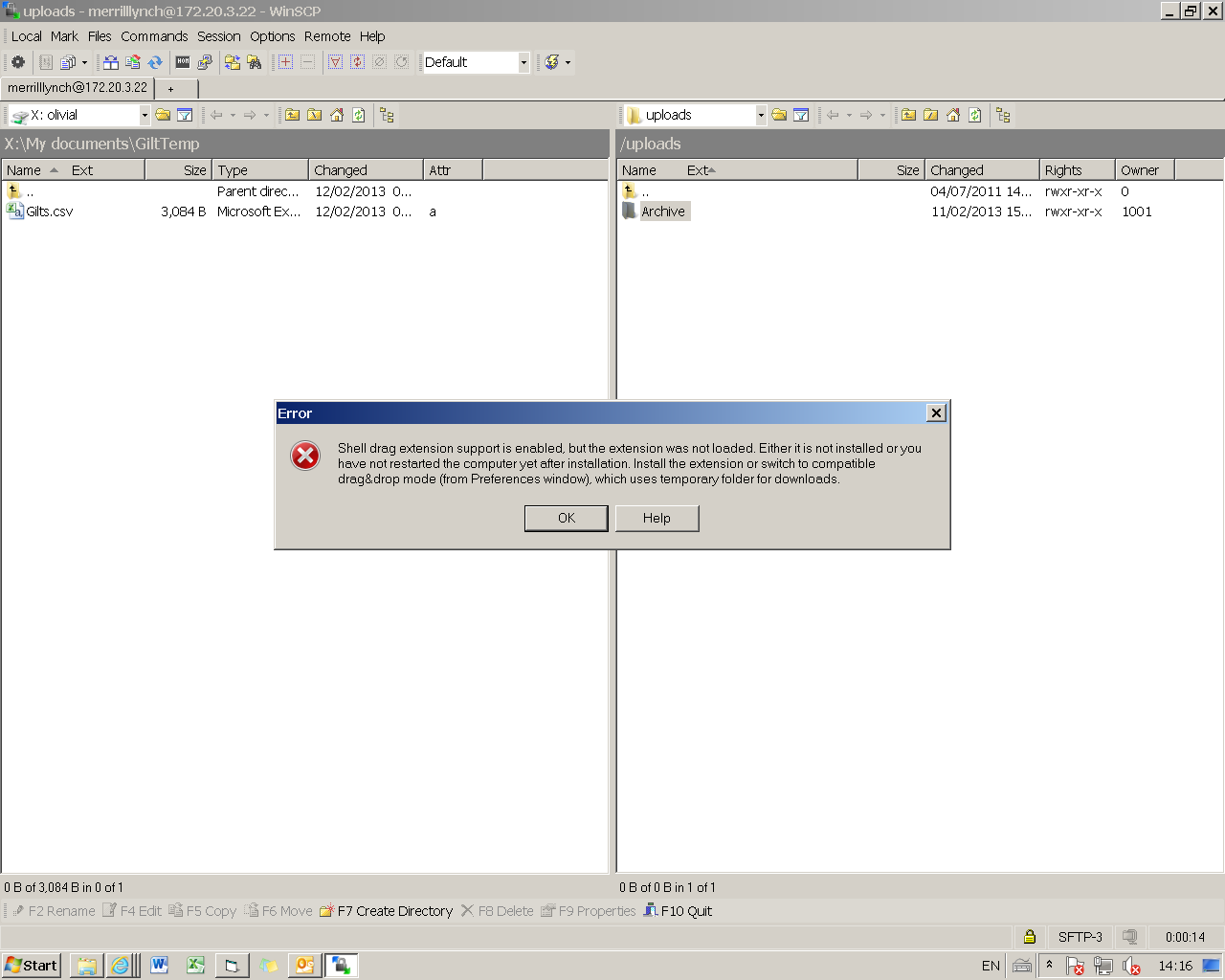Screen dimensions: 1225x980
Task: Click the lock icon in status bar
Action: click(x=1030, y=937)
